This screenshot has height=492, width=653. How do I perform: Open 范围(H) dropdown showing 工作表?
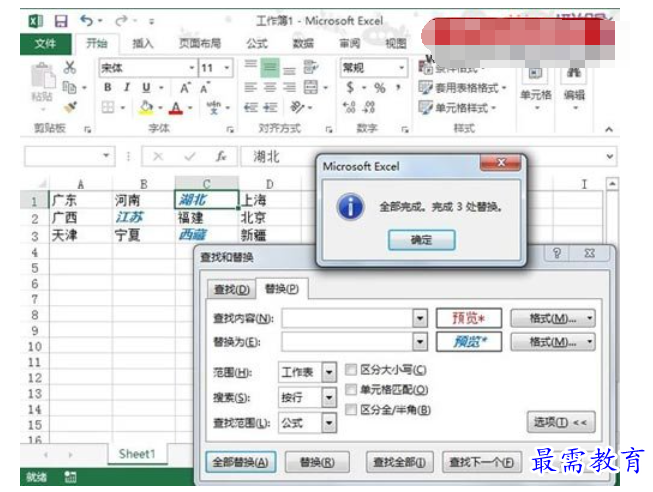coord(329,372)
